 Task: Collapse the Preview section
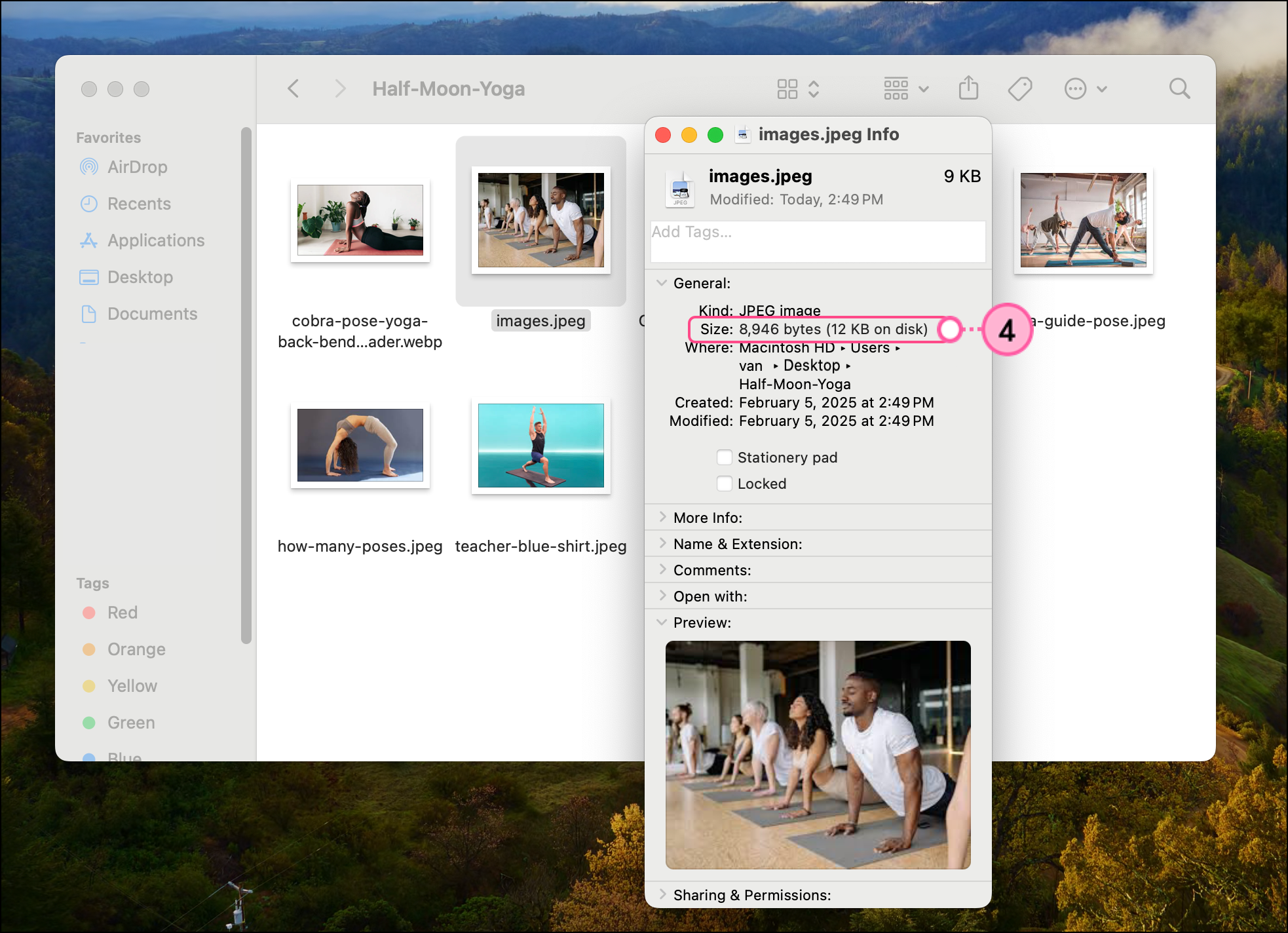tap(662, 622)
